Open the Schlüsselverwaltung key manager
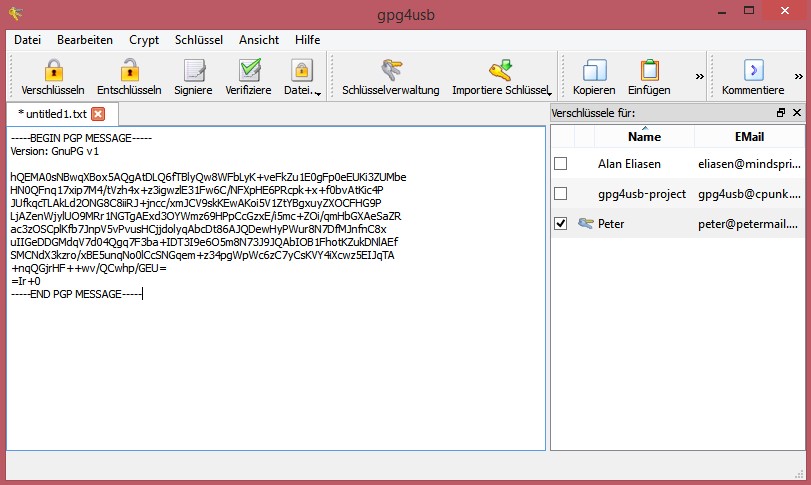The width and height of the screenshot is (811, 485). [x=390, y=71]
